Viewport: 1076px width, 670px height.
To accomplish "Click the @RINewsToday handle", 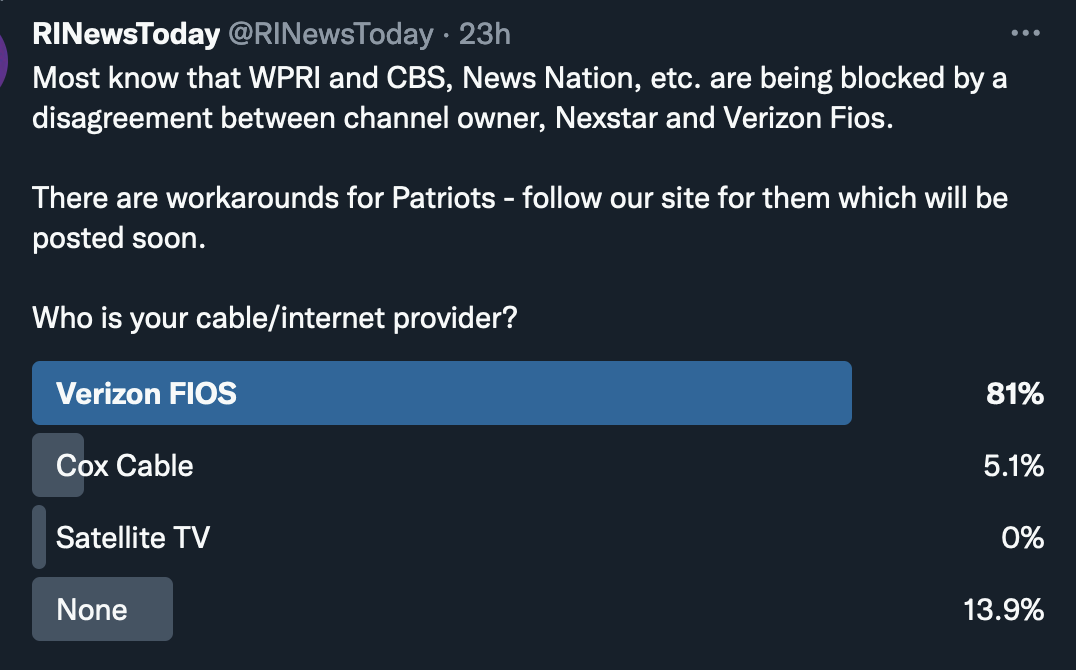I will point(331,35).
